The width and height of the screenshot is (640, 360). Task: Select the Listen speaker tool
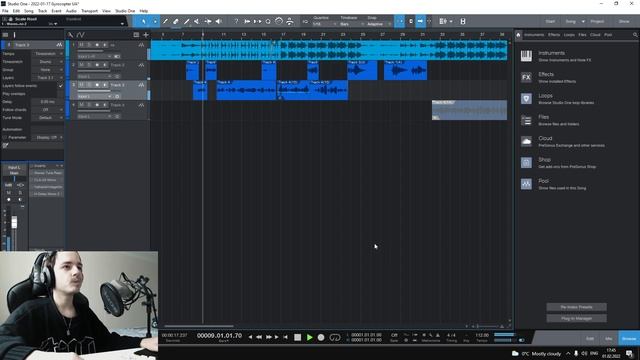(x=219, y=21)
